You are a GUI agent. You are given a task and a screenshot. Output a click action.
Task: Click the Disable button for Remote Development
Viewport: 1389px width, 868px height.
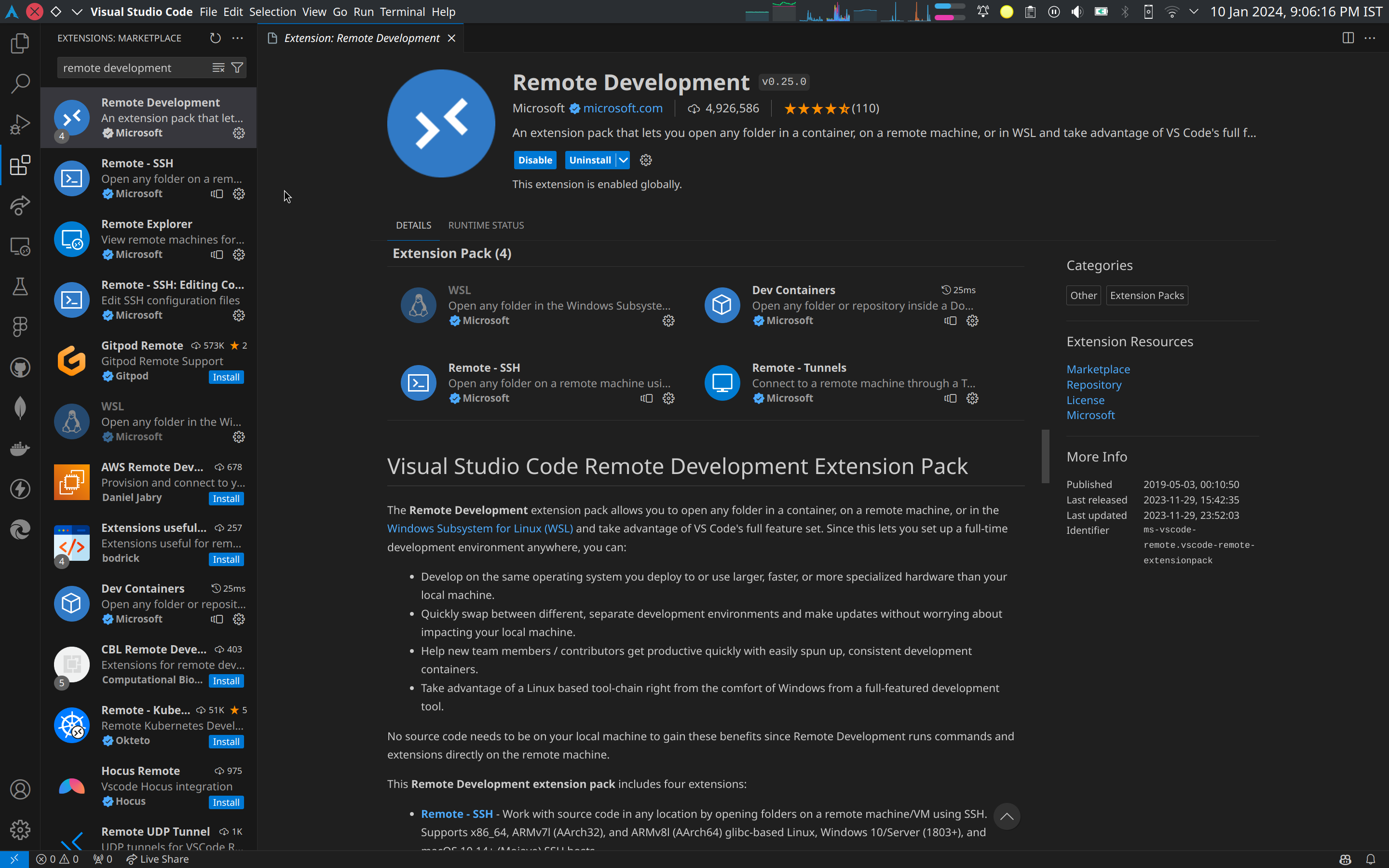(534, 160)
